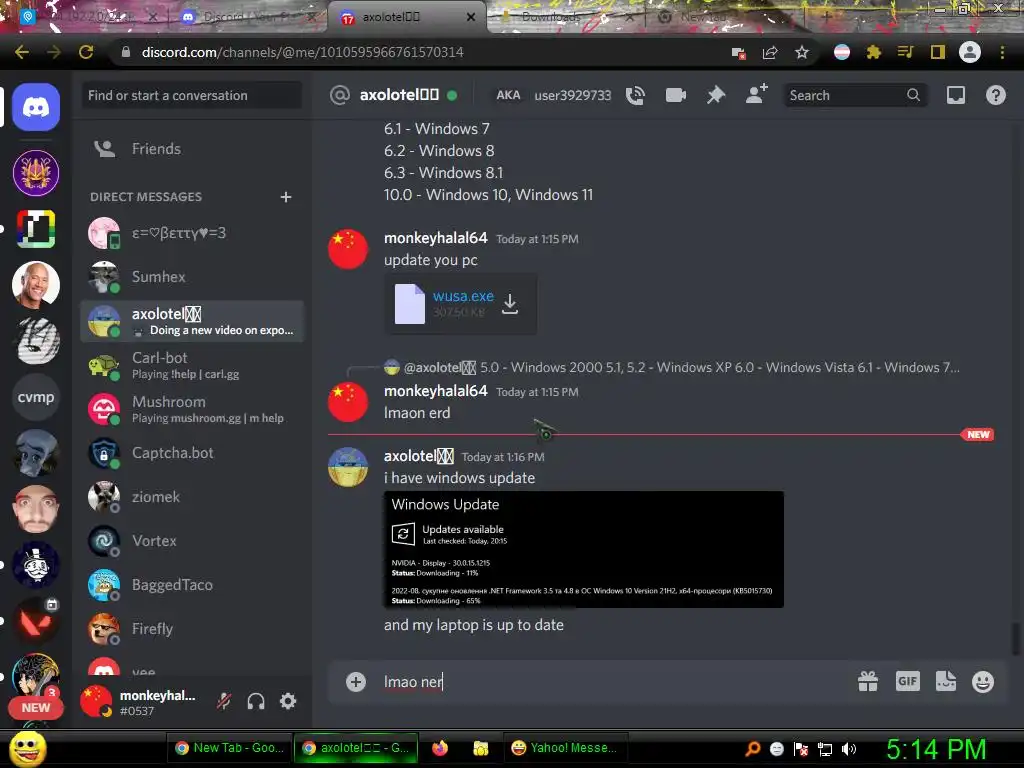Open the Friends page
Image resolution: width=1024 pixels, height=768 pixels.
point(192,149)
